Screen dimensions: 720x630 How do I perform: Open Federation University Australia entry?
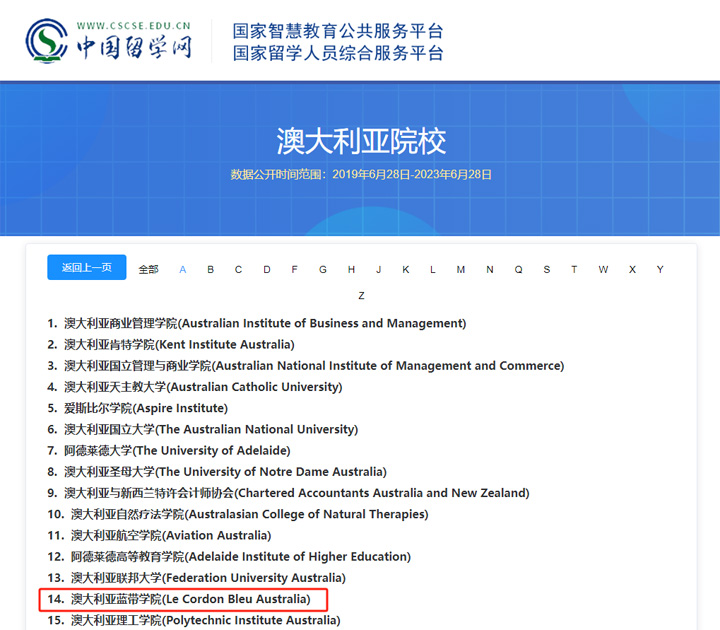tap(197, 578)
